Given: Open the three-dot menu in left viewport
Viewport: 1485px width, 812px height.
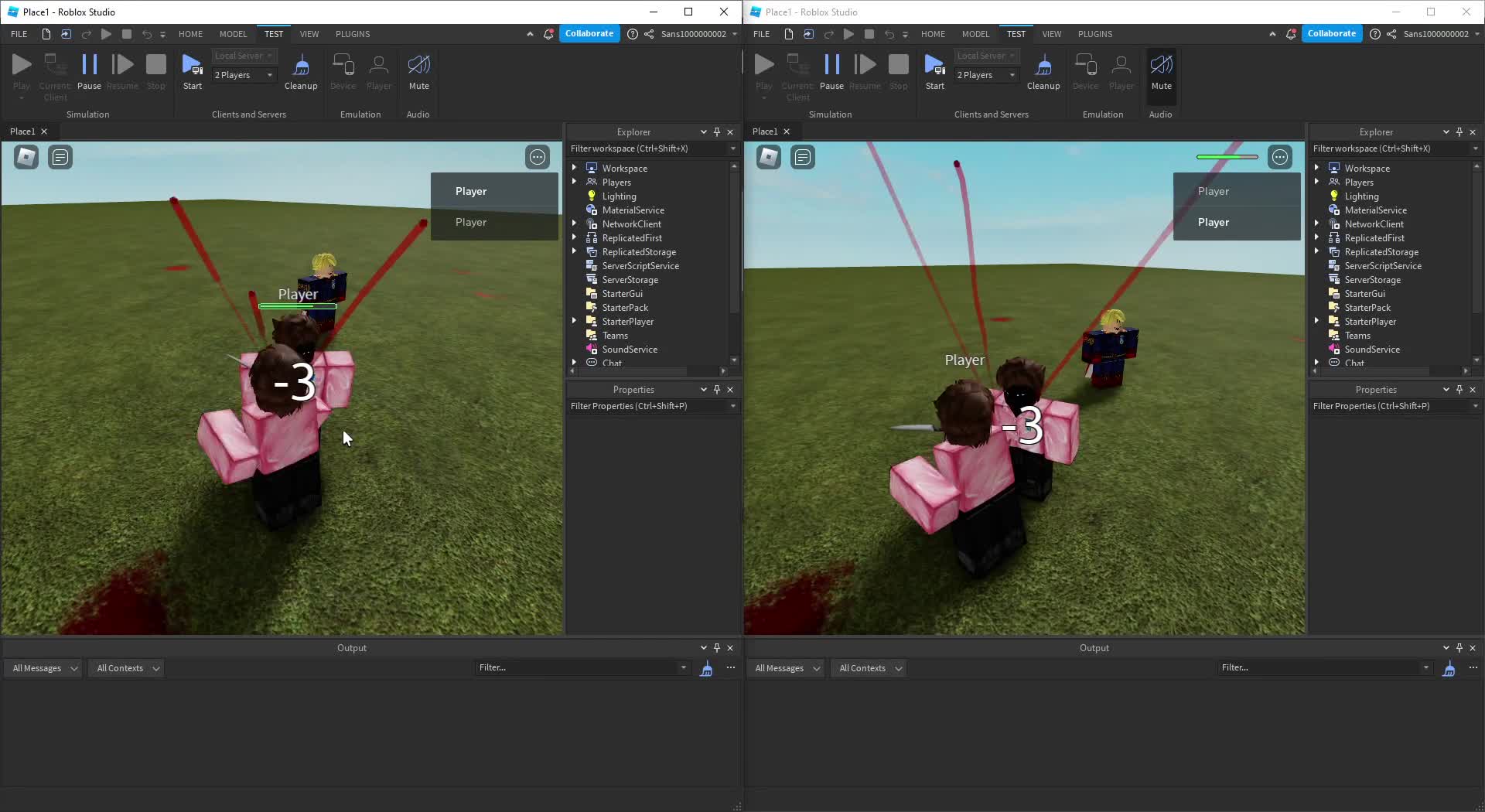Looking at the screenshot, I should (x=538, y=158).
